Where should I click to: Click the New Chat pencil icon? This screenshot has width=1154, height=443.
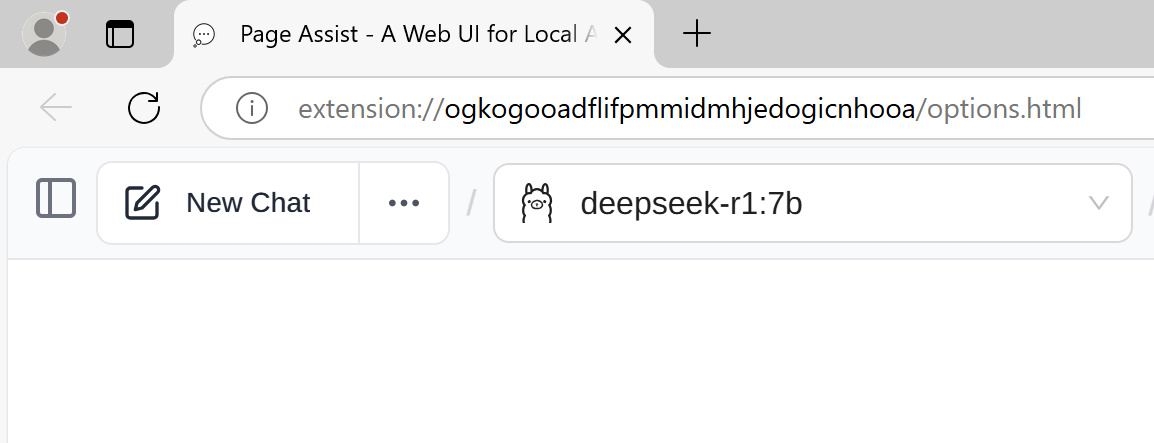pyautogui.click(x=143, y=203)
